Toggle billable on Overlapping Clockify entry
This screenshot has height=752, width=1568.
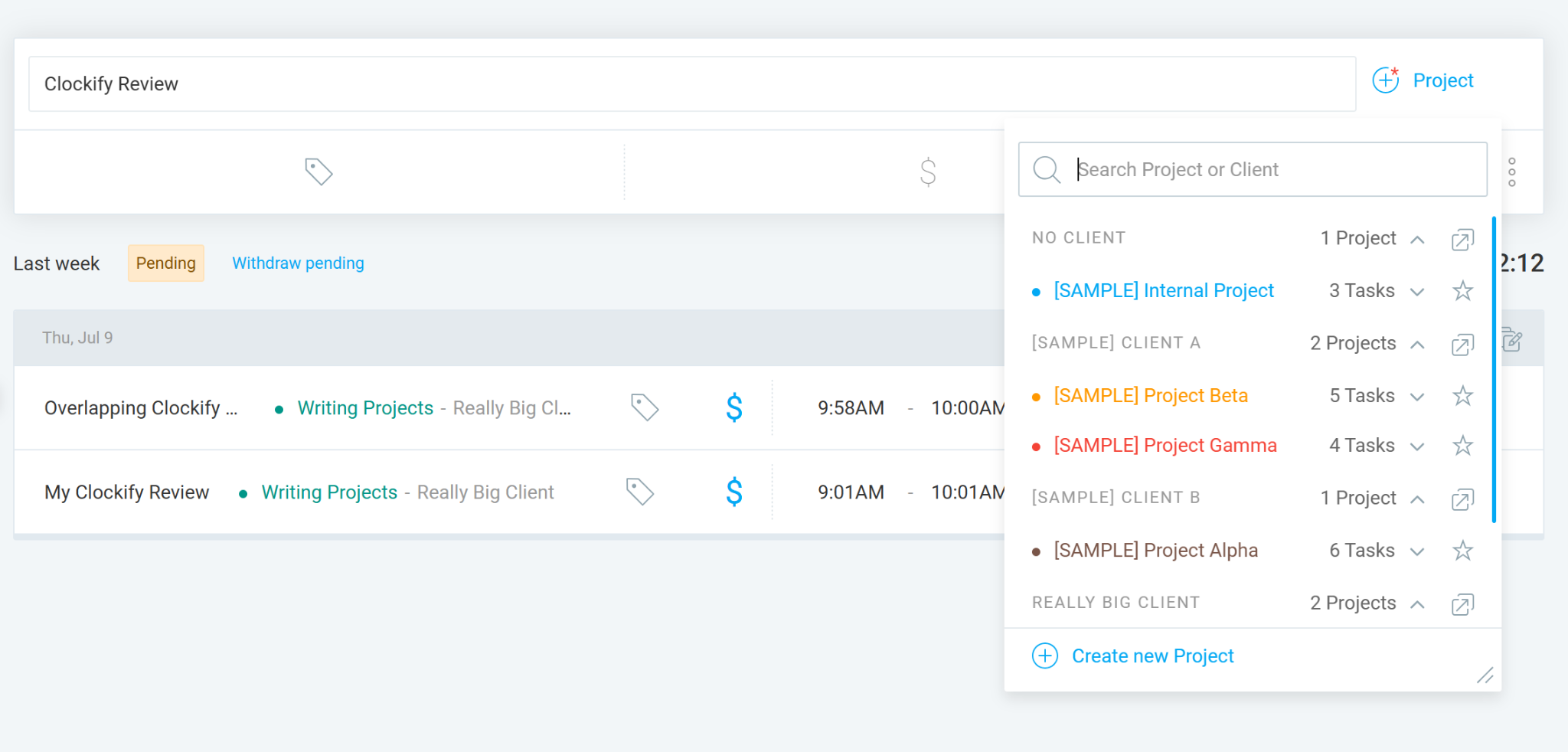click(734, 407)
